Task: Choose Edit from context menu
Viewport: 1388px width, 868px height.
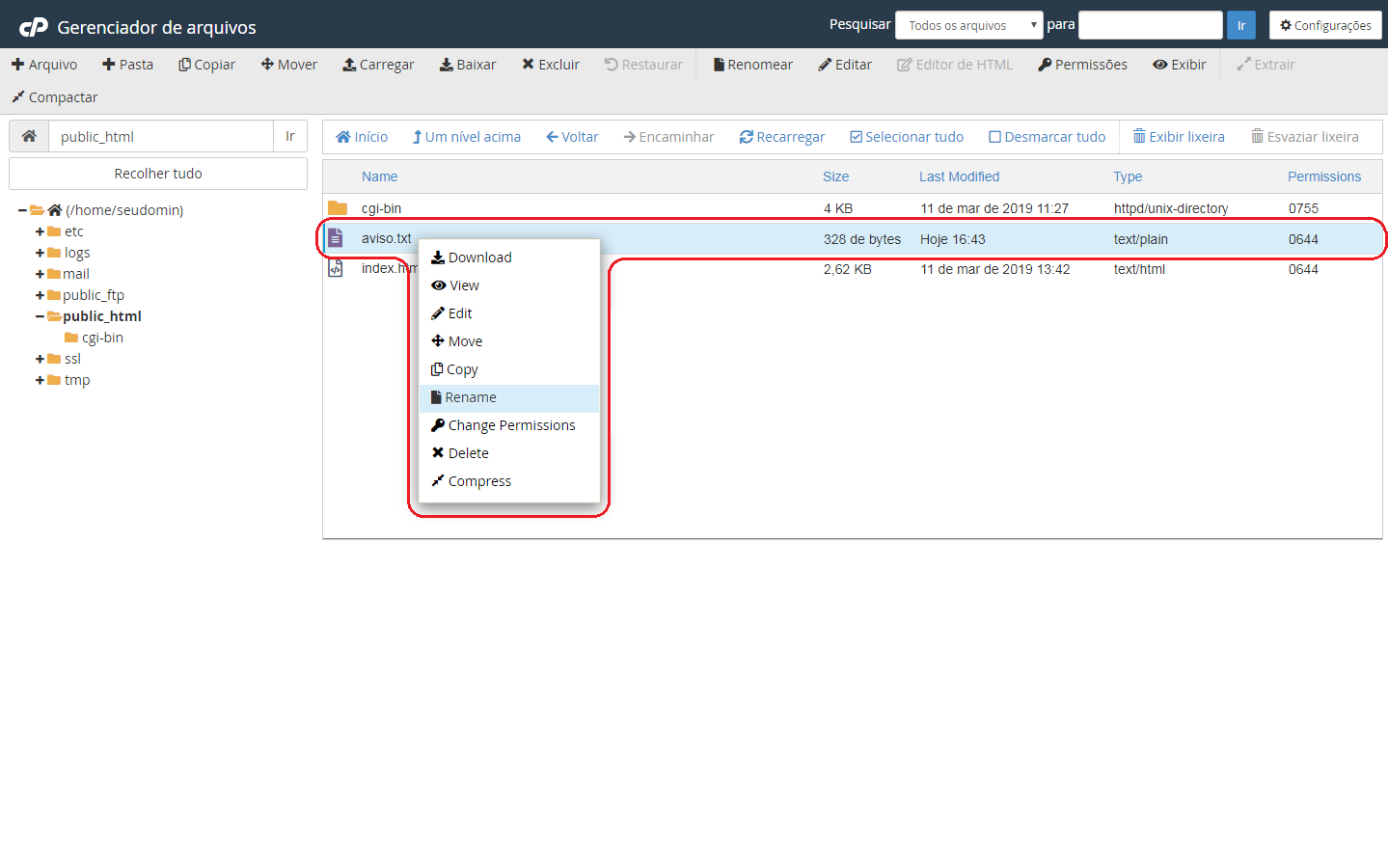Action: [509, 313]
